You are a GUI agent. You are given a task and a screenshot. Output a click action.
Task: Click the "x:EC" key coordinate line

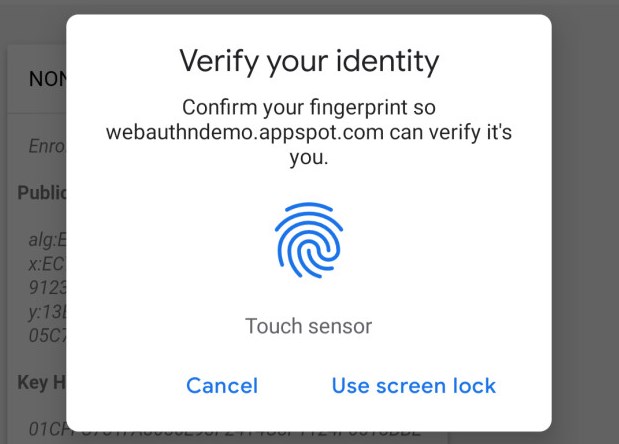(46, 263)
